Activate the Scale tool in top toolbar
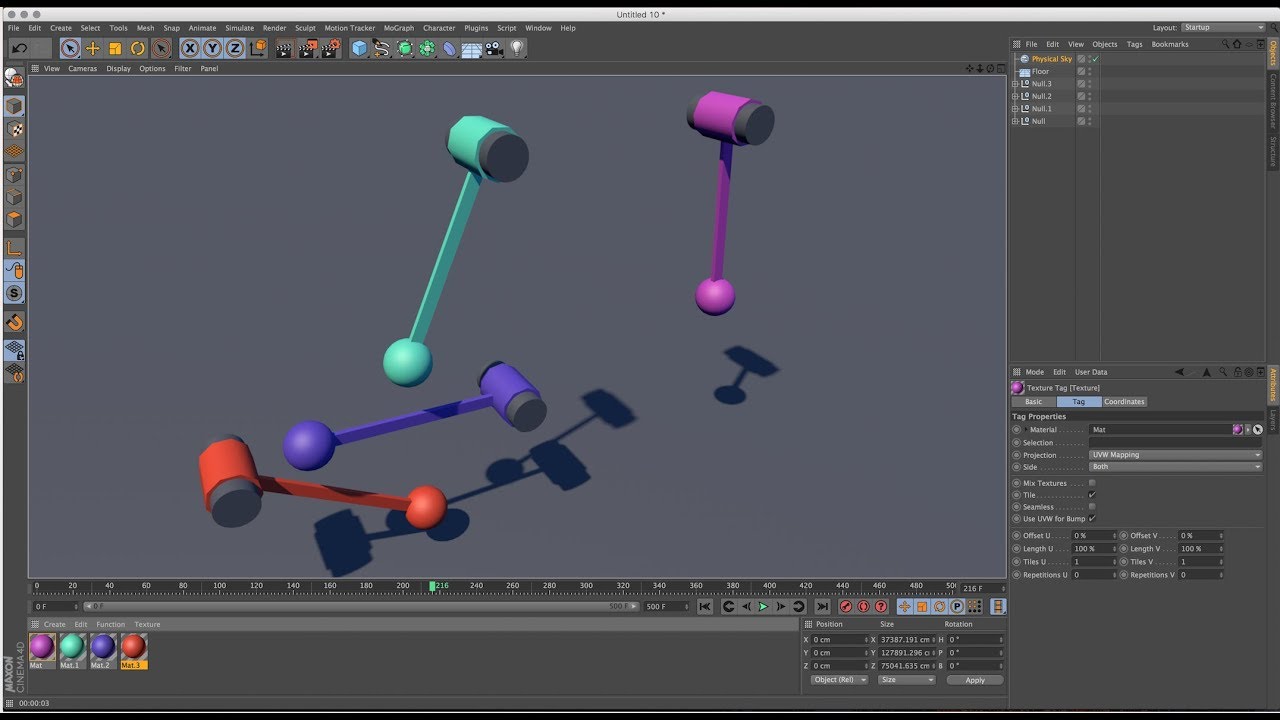Viewport: 1280px width, 720px height. (x=115, y=48)
